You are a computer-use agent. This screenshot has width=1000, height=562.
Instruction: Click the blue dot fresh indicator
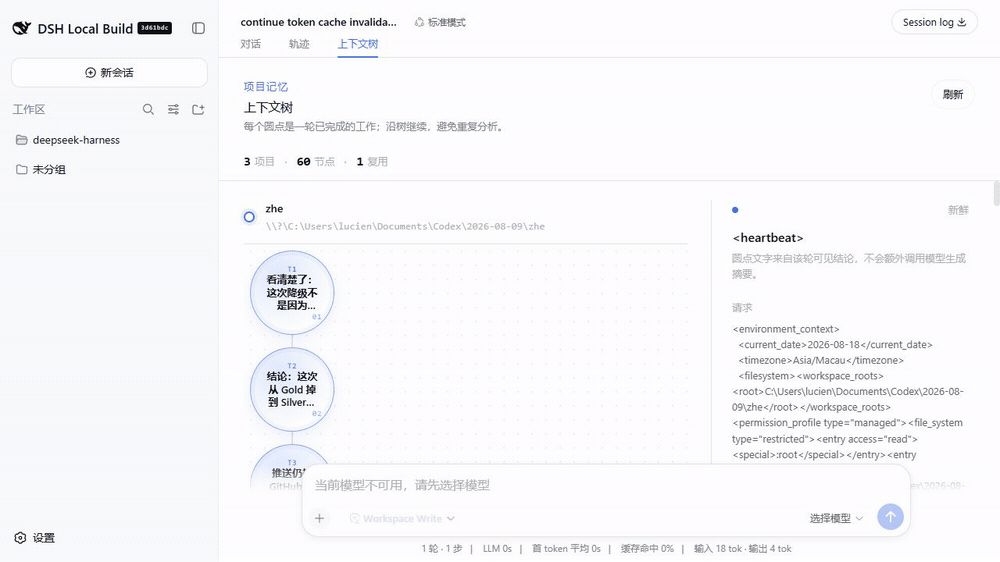tap(735, 210)
